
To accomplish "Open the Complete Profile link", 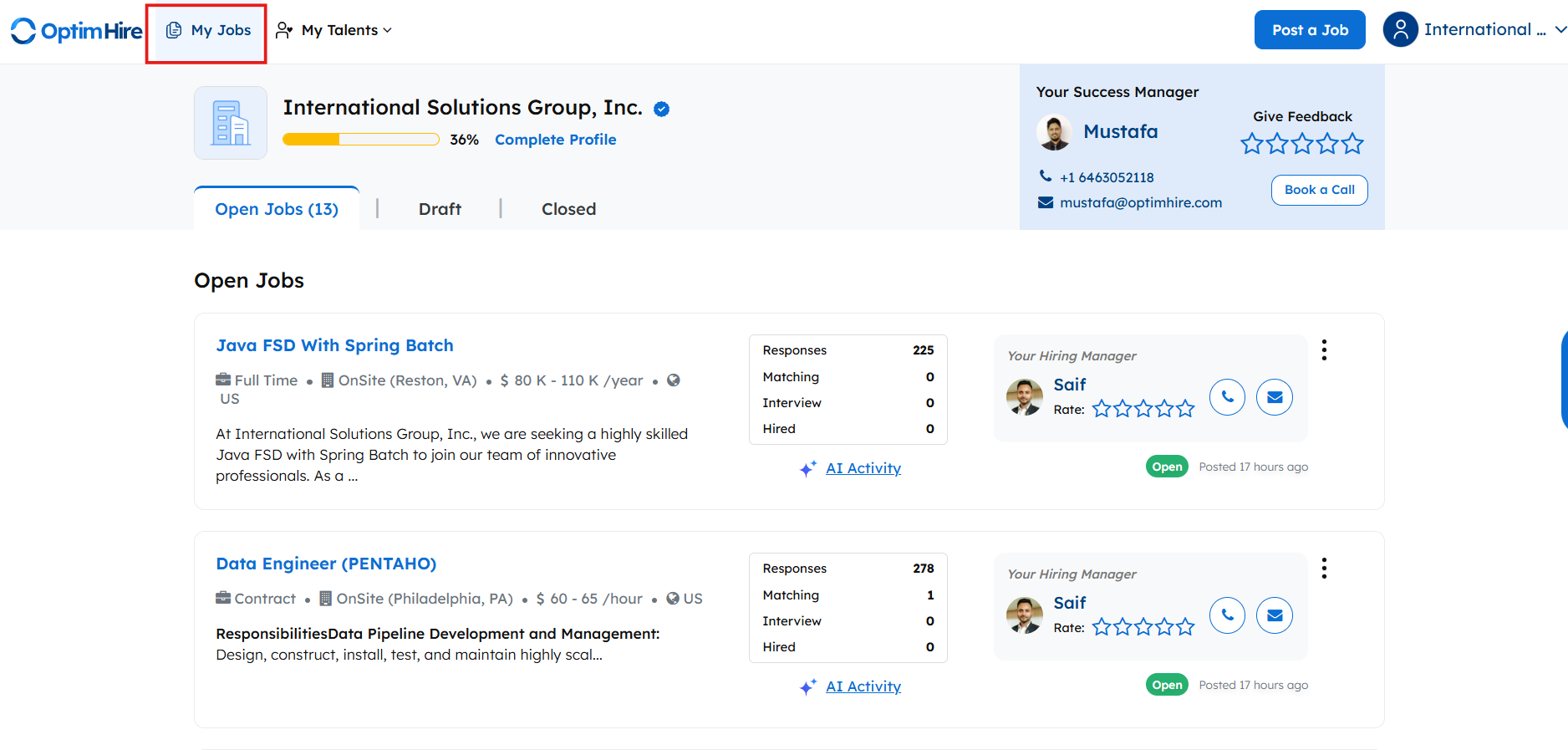I will click(x=555, y=140).
